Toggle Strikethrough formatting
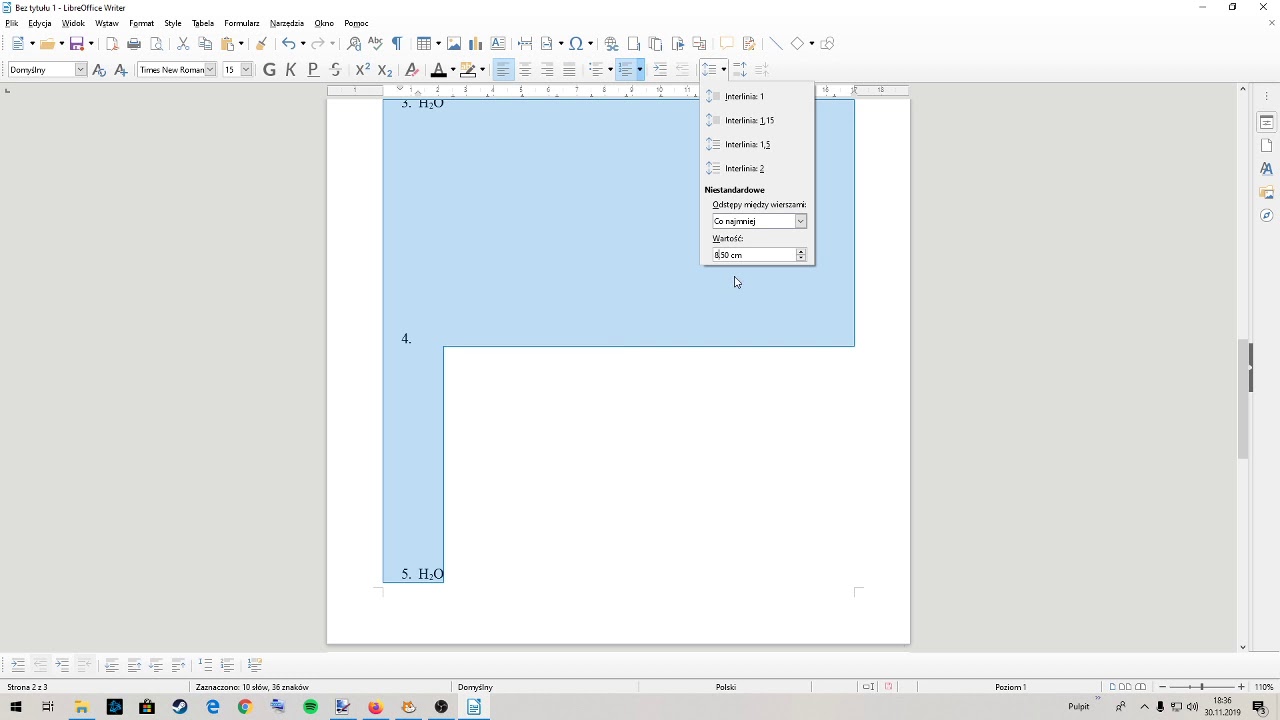Viewport: 1280px width, 720px height. (x=335, y=69)
